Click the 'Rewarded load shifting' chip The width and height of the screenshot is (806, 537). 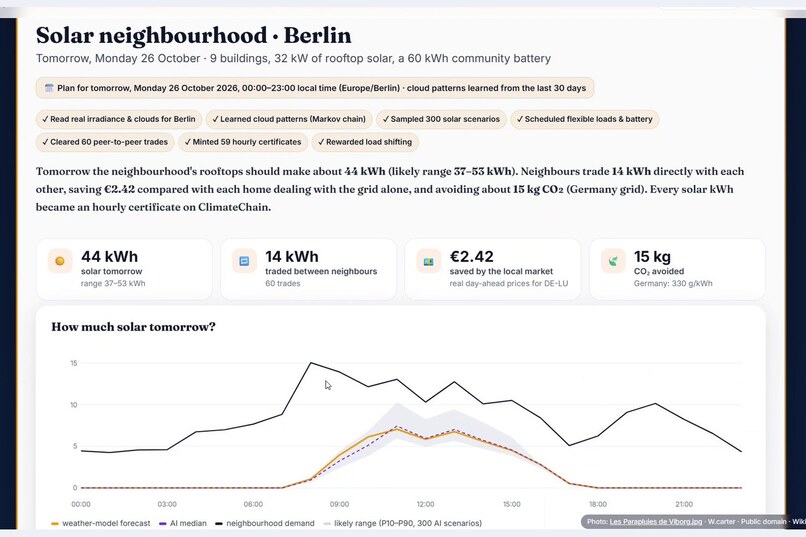(x=365, y=142)
